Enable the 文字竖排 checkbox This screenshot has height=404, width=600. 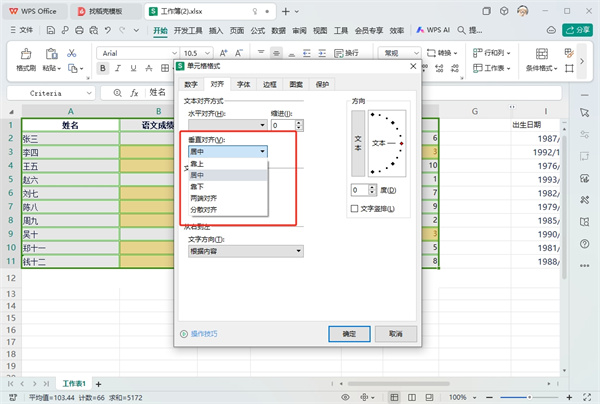coord(355,208)
